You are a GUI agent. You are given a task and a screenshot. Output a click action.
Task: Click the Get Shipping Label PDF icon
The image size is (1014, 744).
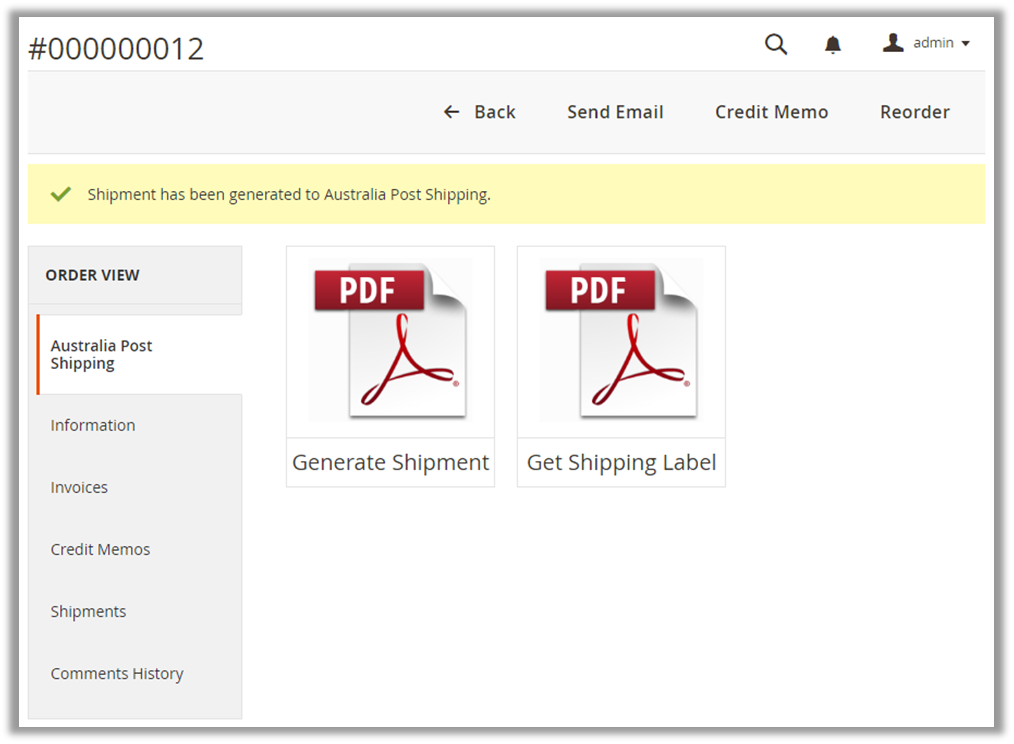pos(621,340)
